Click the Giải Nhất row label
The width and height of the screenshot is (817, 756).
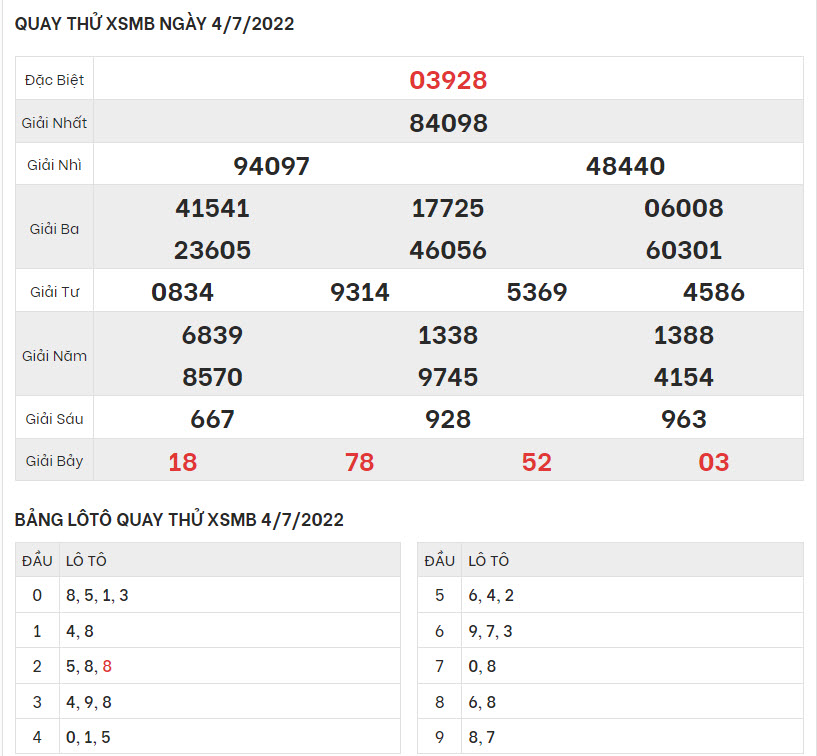point(55,123)
